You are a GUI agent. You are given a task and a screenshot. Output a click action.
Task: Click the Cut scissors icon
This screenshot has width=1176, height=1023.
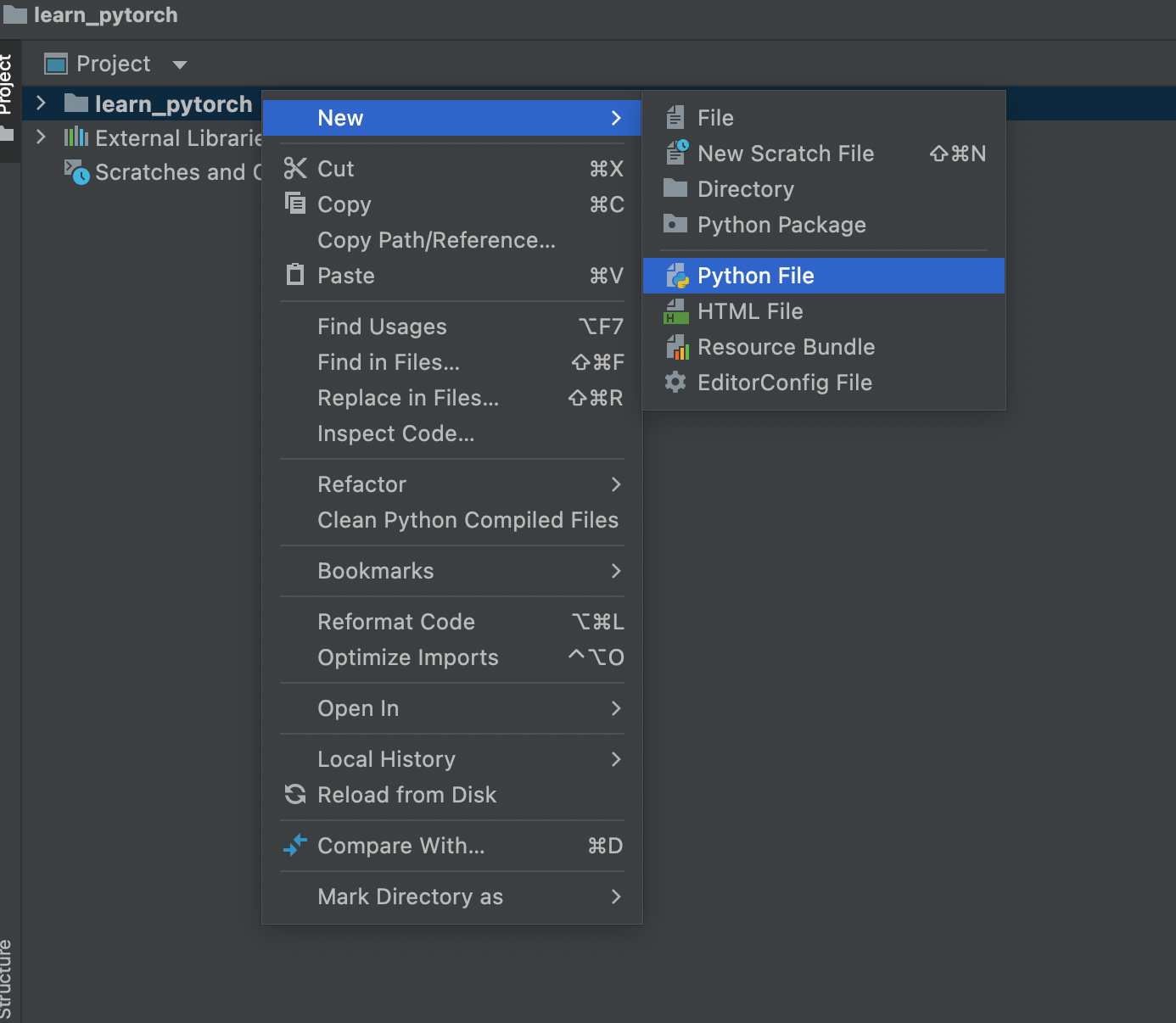(x=295, y=169)
